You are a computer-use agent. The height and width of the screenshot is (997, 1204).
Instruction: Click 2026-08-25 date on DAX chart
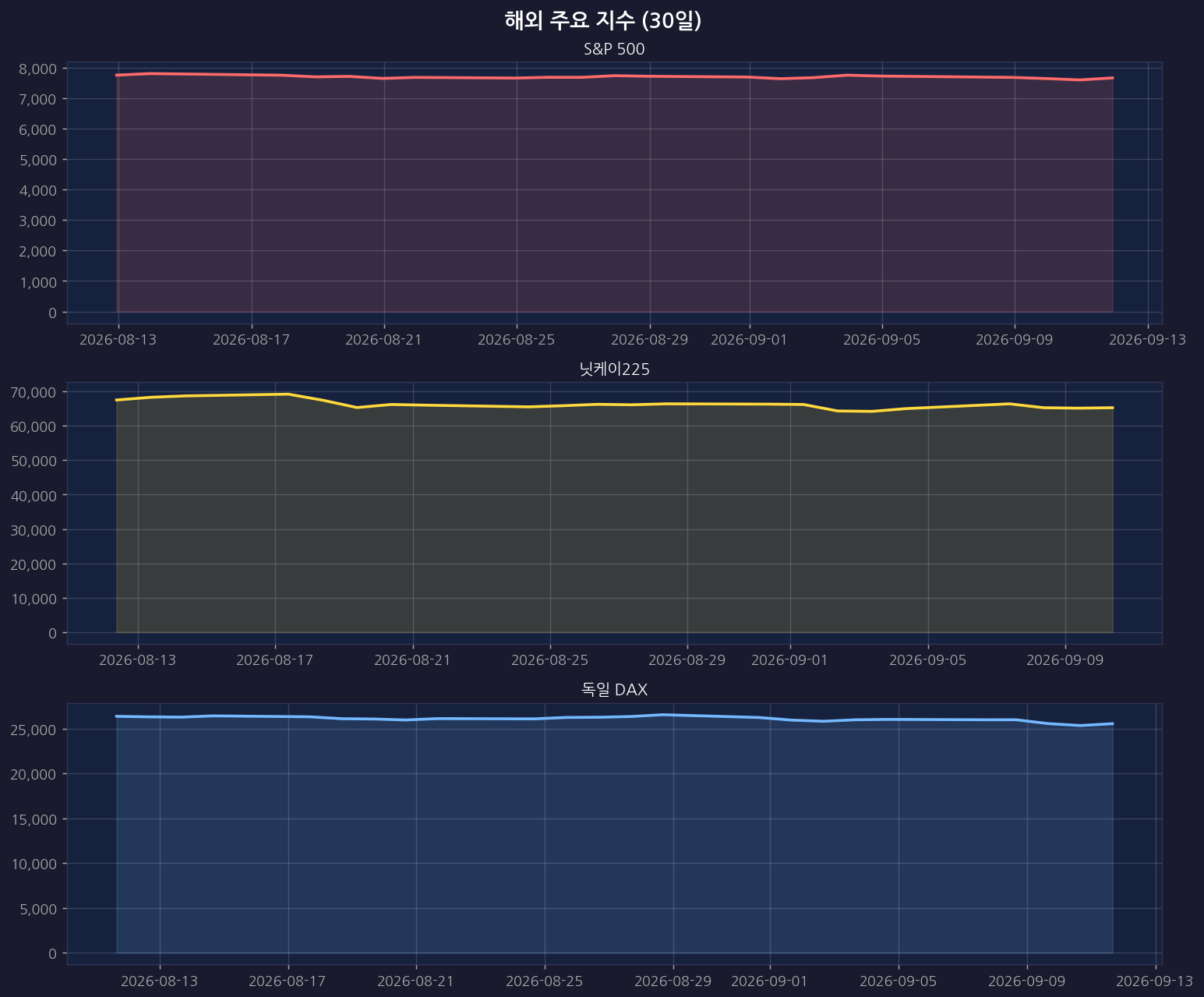544,981
